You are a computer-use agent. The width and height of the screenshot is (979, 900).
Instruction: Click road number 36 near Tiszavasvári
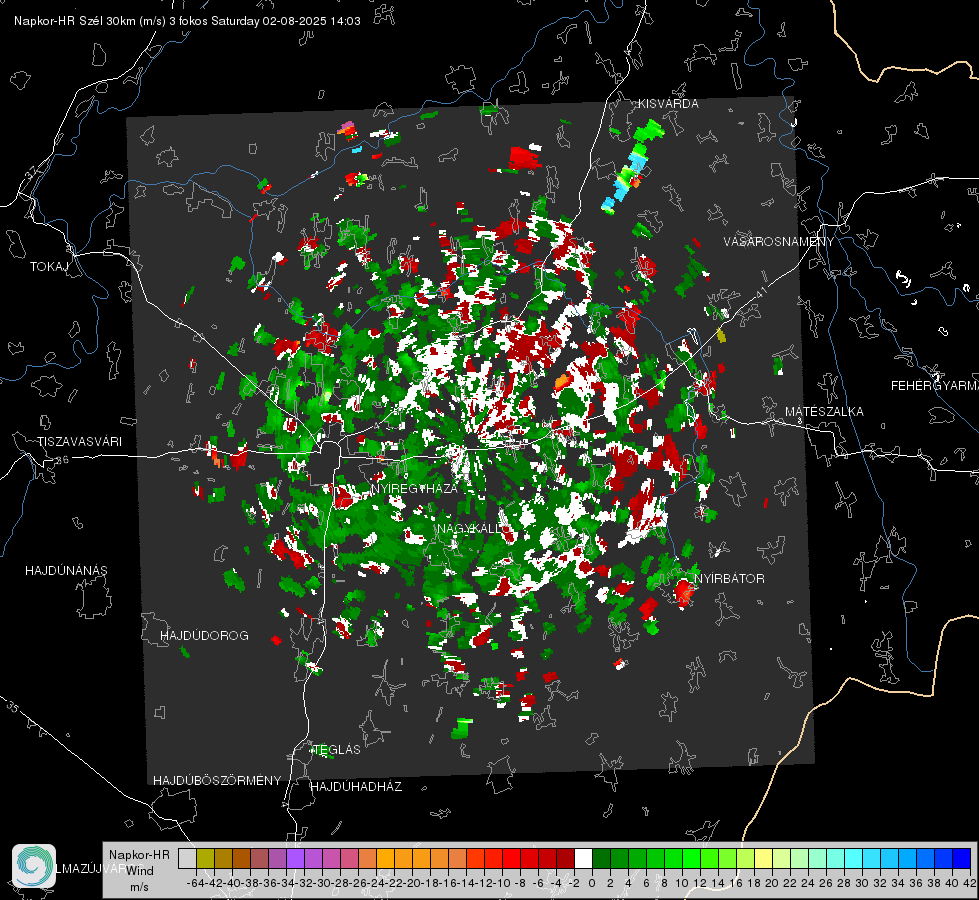62,460
